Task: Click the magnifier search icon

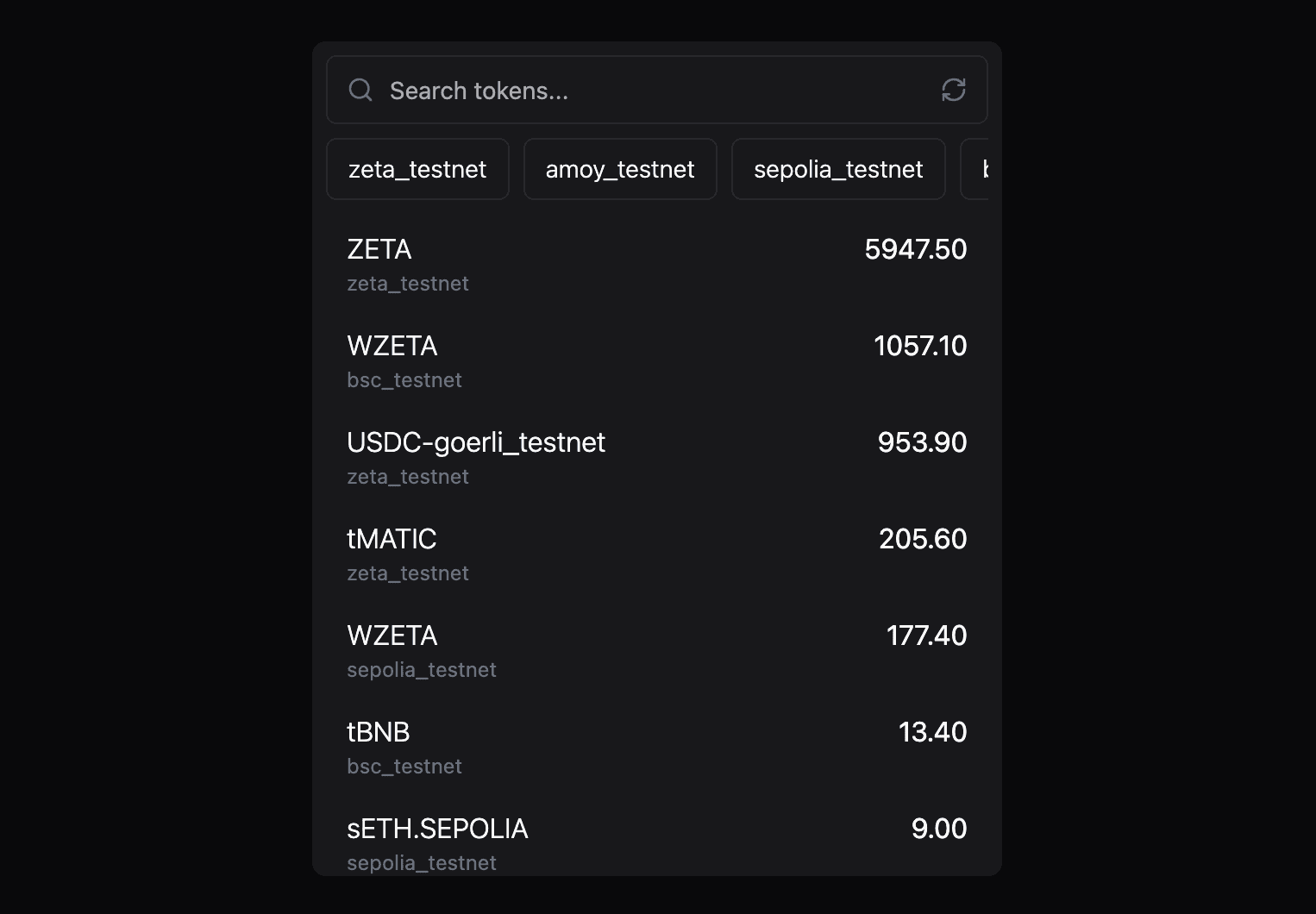Action: pyautogui.click(x=360, y=90)
